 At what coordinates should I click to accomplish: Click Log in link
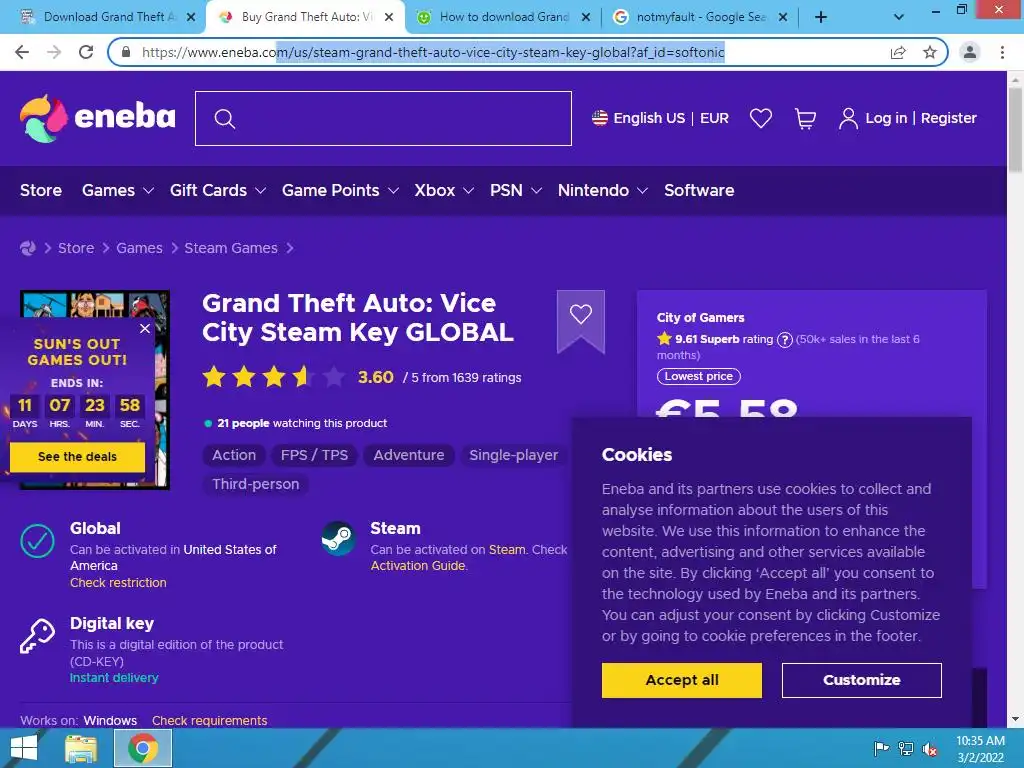886,118
